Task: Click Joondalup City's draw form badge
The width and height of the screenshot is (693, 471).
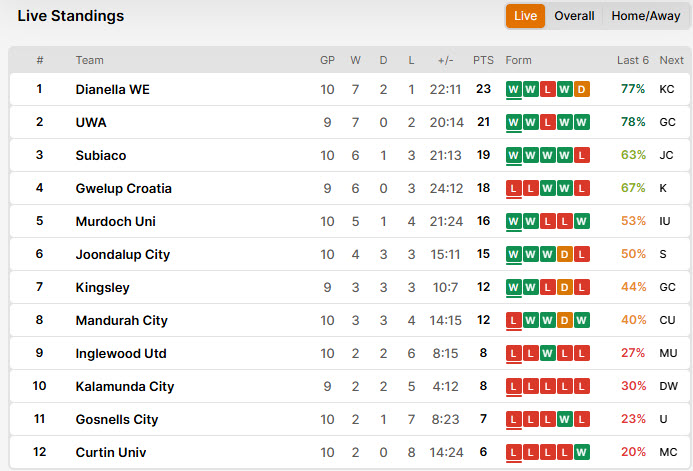Action: click(565, 255)
